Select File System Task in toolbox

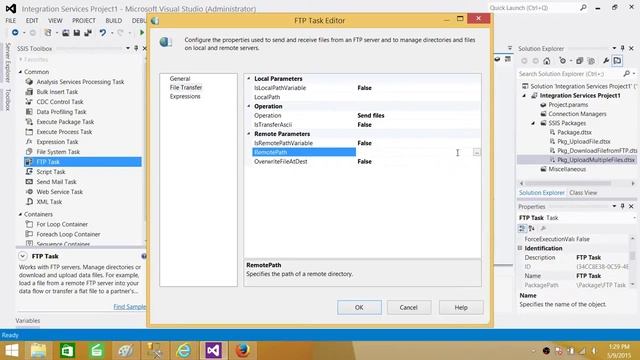pos(58,152)
